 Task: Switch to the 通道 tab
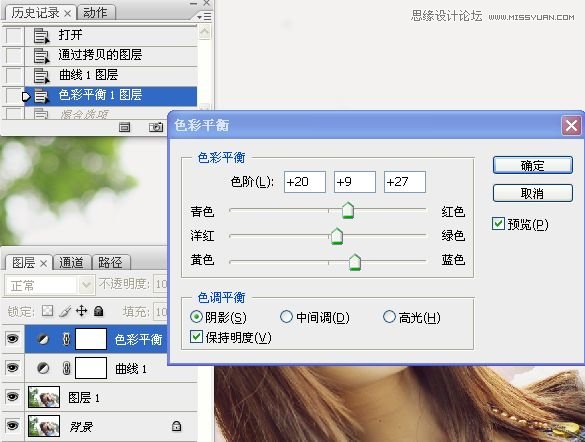[72, 263]
